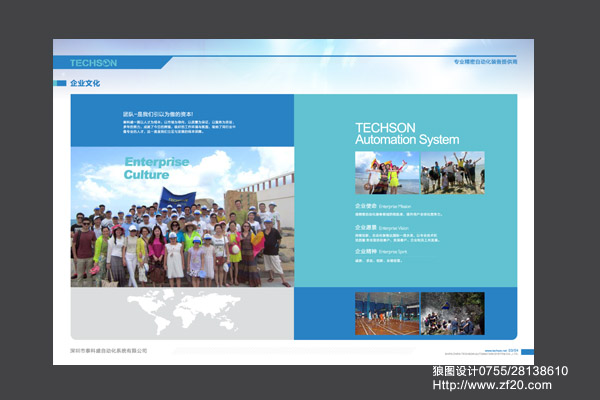Image resolution: width=600 pixels, height=400 pixels.
Task: Click the company name footer text
Action: [109, 351]
